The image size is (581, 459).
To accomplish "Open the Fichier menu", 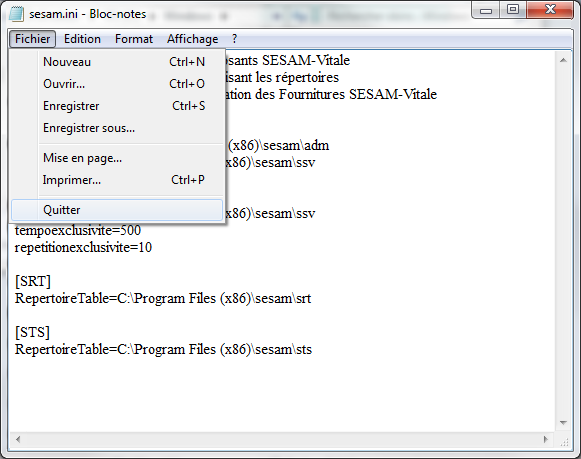I will [x=33, y=39].
